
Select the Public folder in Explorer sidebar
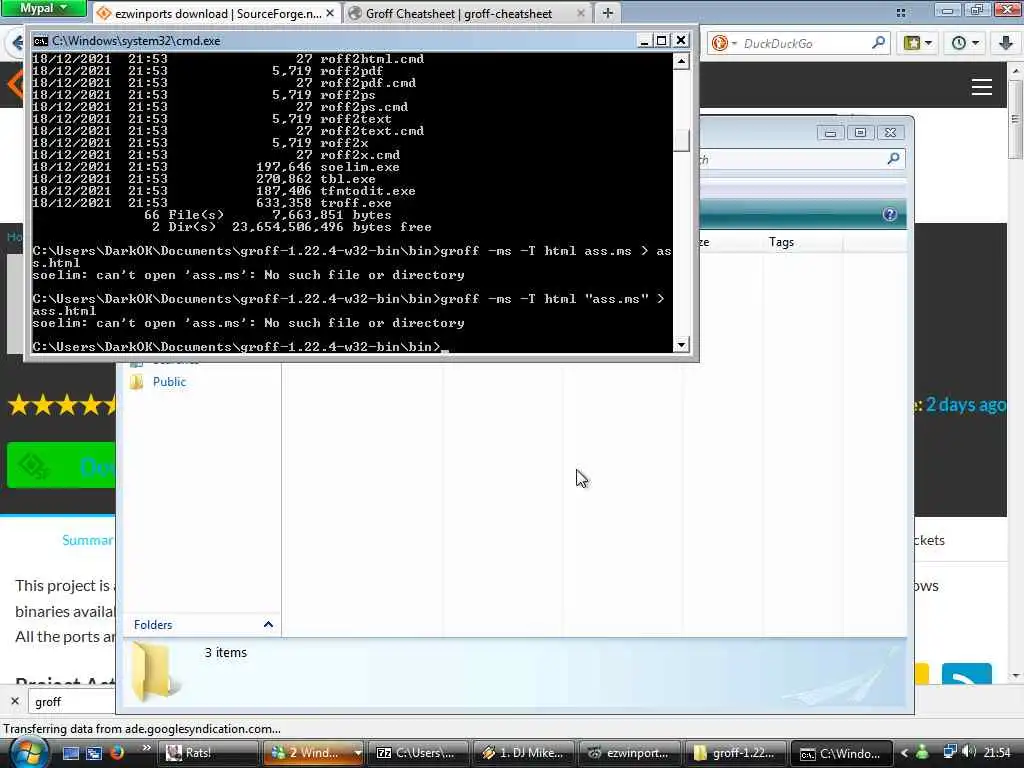(168, 382)
